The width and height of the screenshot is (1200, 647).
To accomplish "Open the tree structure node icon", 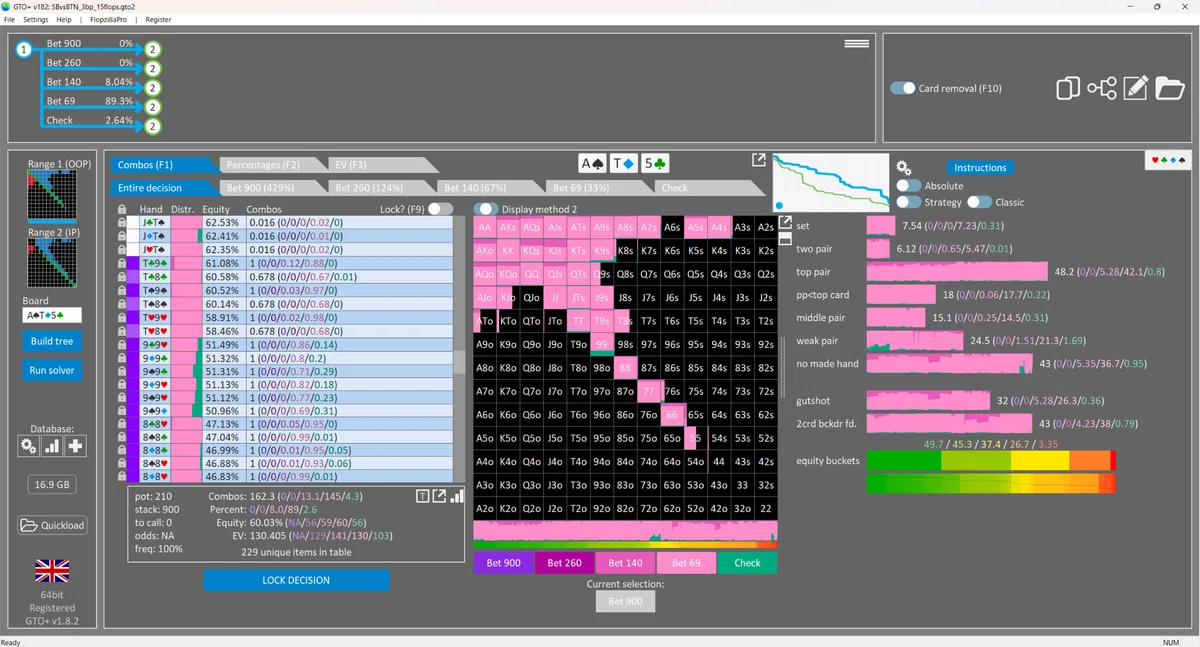I will 1102,88.
